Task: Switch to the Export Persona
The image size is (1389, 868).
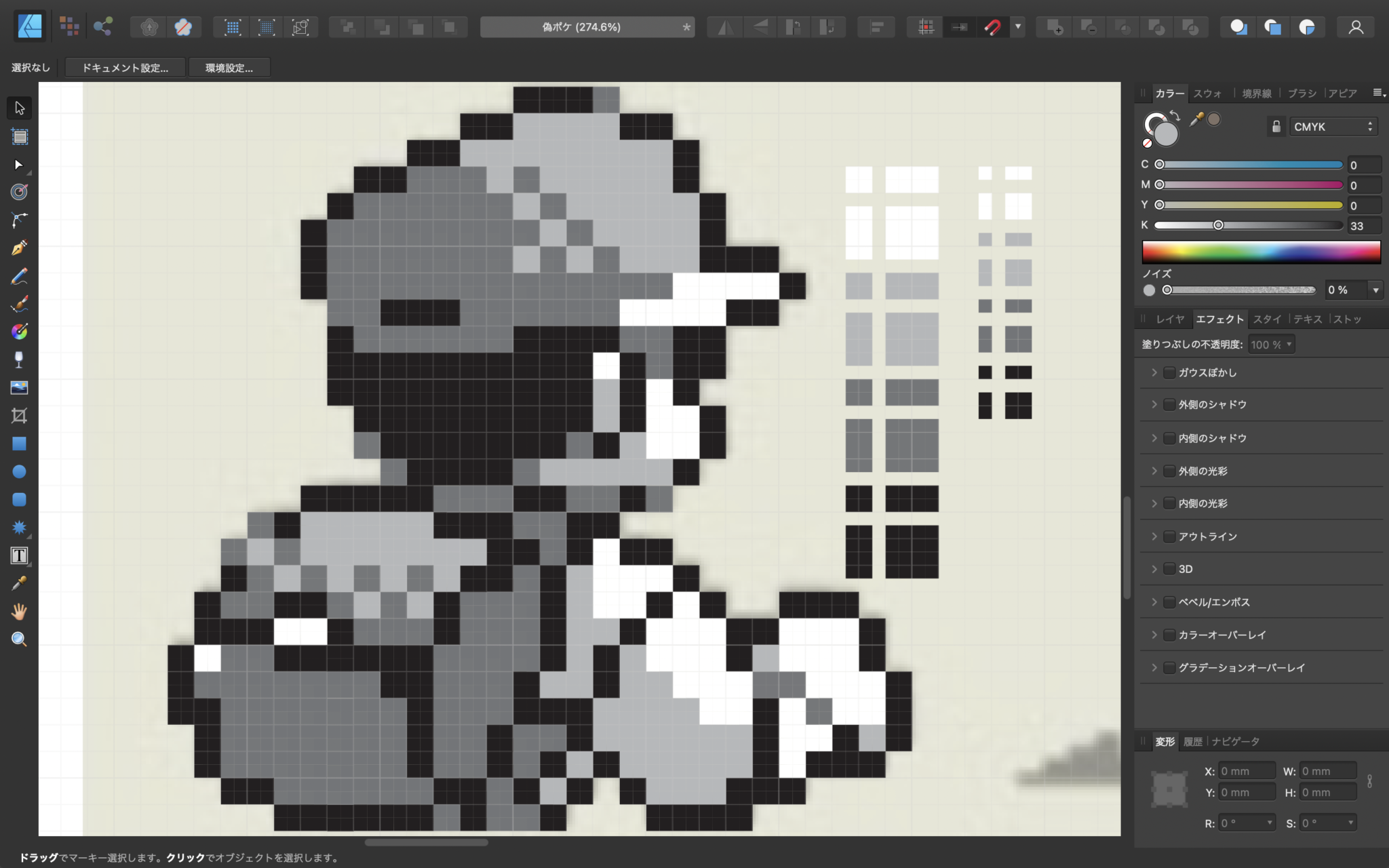Action: pos(103,26)
